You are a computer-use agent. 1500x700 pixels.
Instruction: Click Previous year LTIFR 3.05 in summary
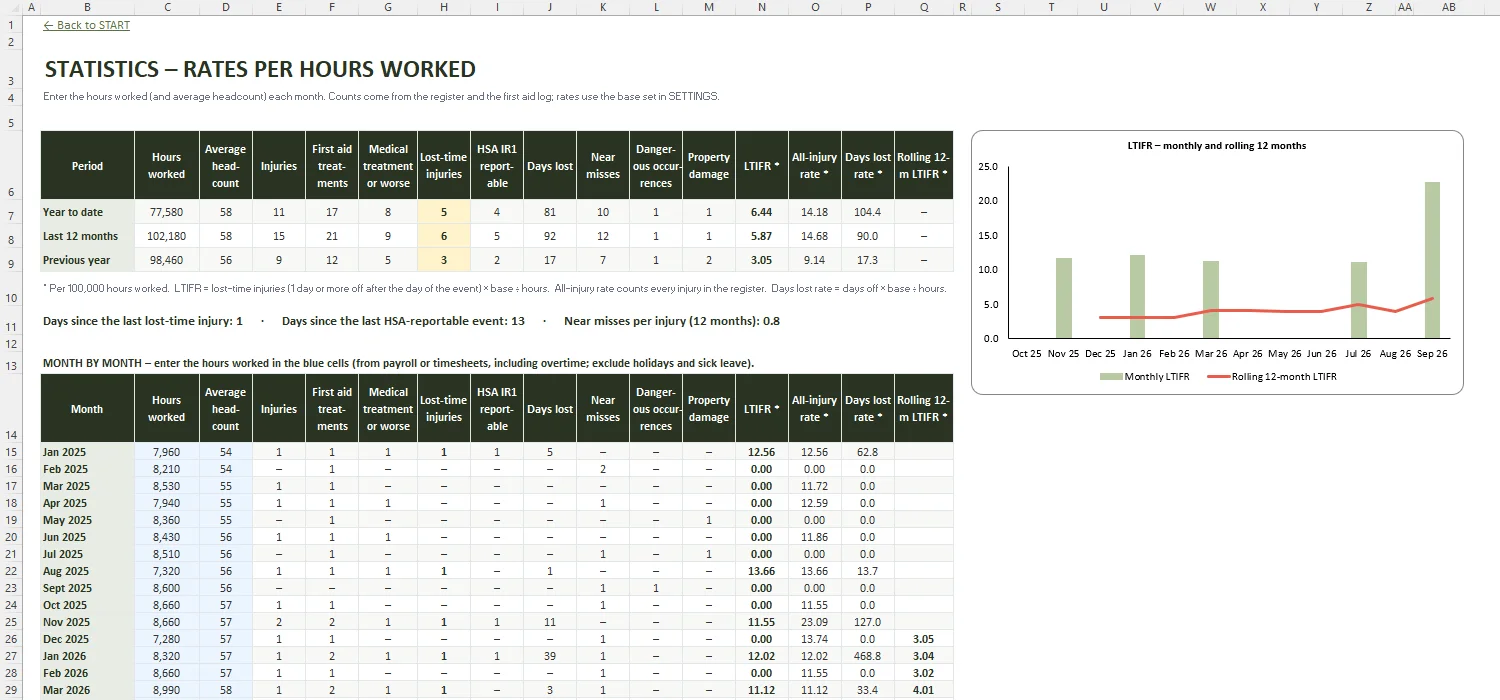pyautogui.click(x=762, y=260)
